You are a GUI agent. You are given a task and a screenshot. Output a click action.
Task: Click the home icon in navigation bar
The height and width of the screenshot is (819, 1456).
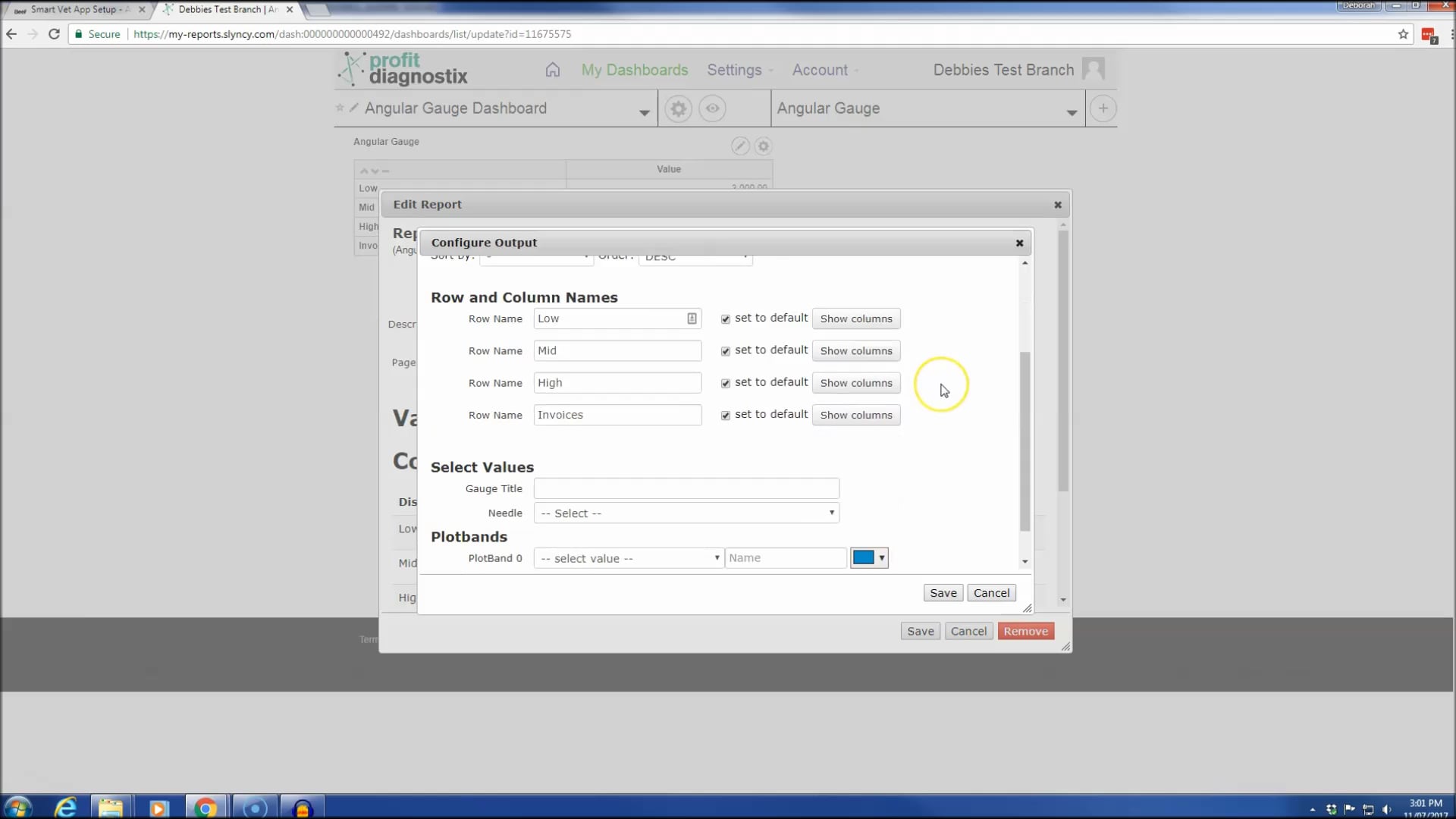pos(552,70)
